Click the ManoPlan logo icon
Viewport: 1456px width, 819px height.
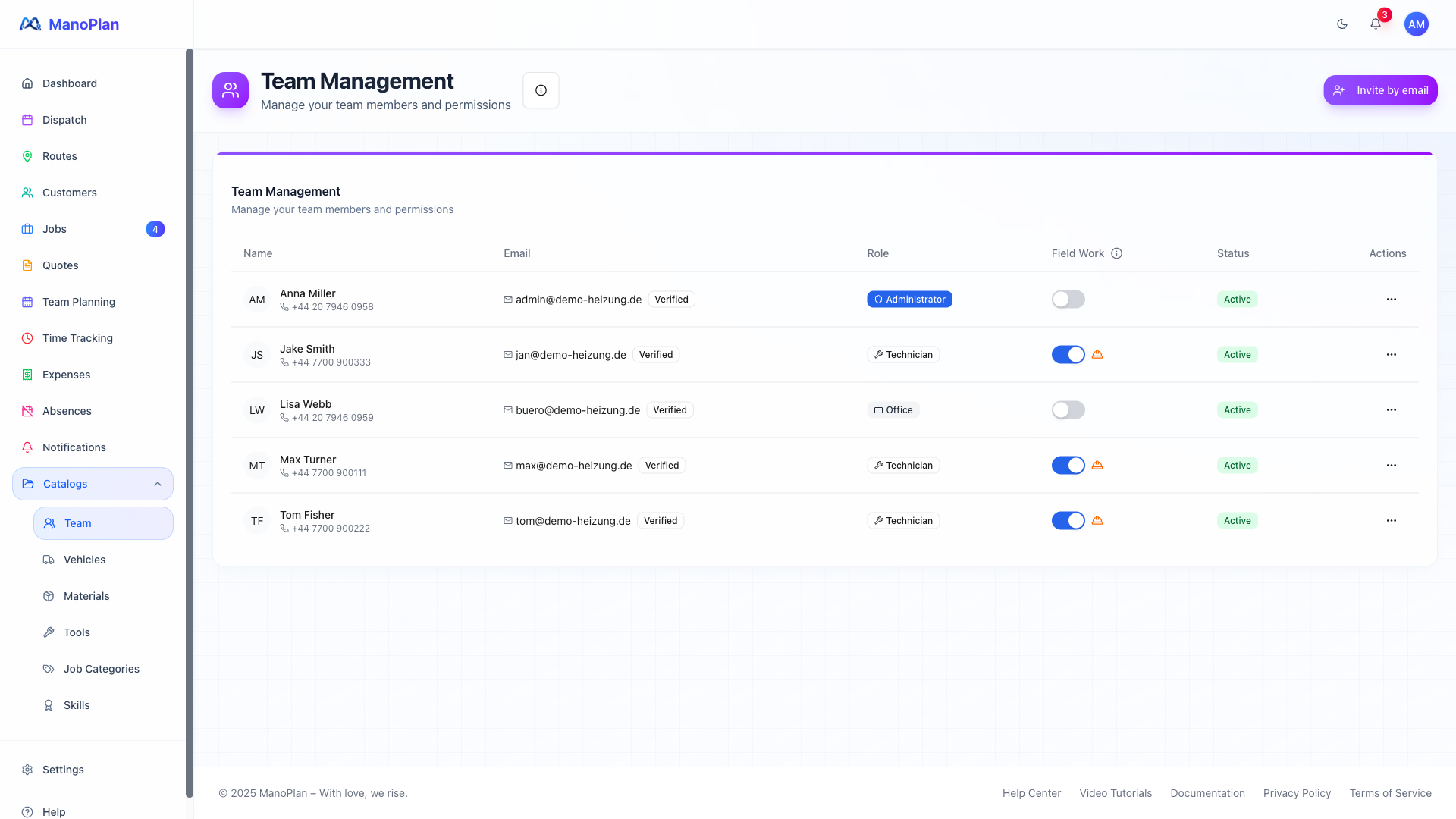tap(30, 24)
